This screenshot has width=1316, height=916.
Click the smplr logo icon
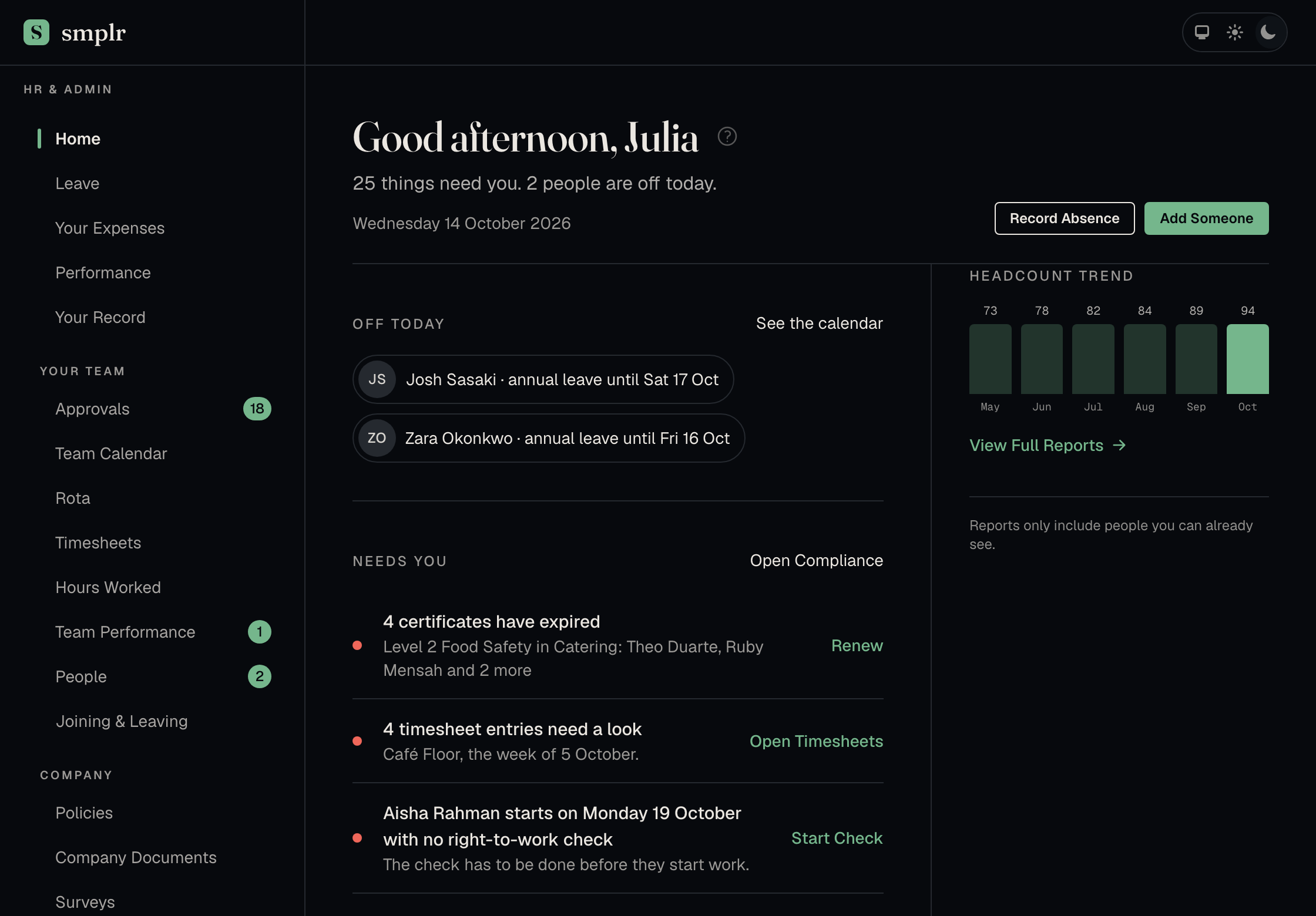click(36, 32)
